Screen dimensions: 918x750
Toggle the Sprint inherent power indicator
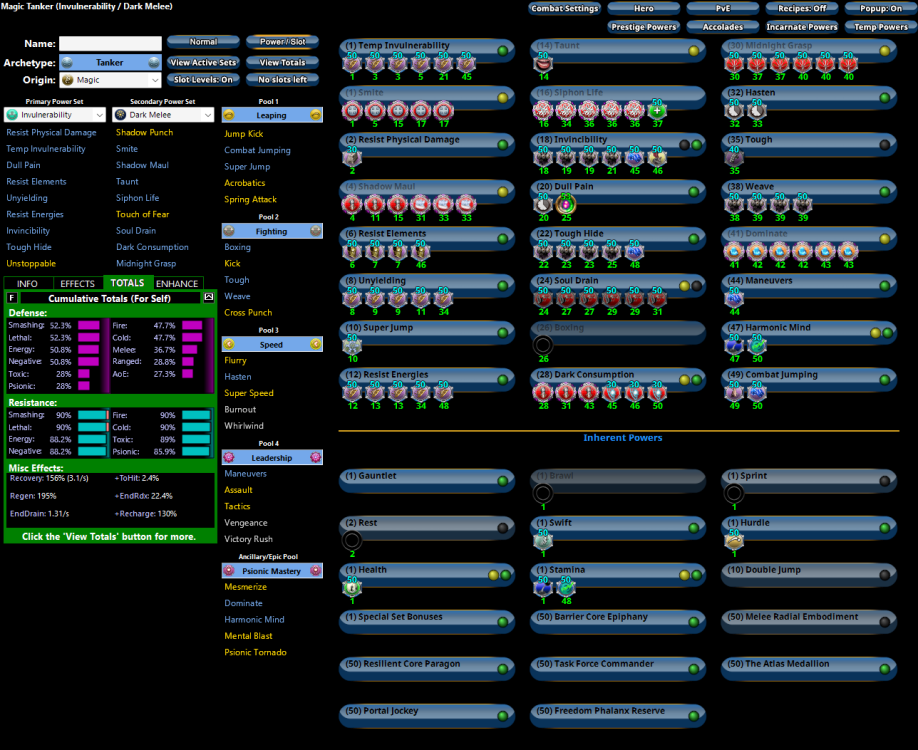884,481
